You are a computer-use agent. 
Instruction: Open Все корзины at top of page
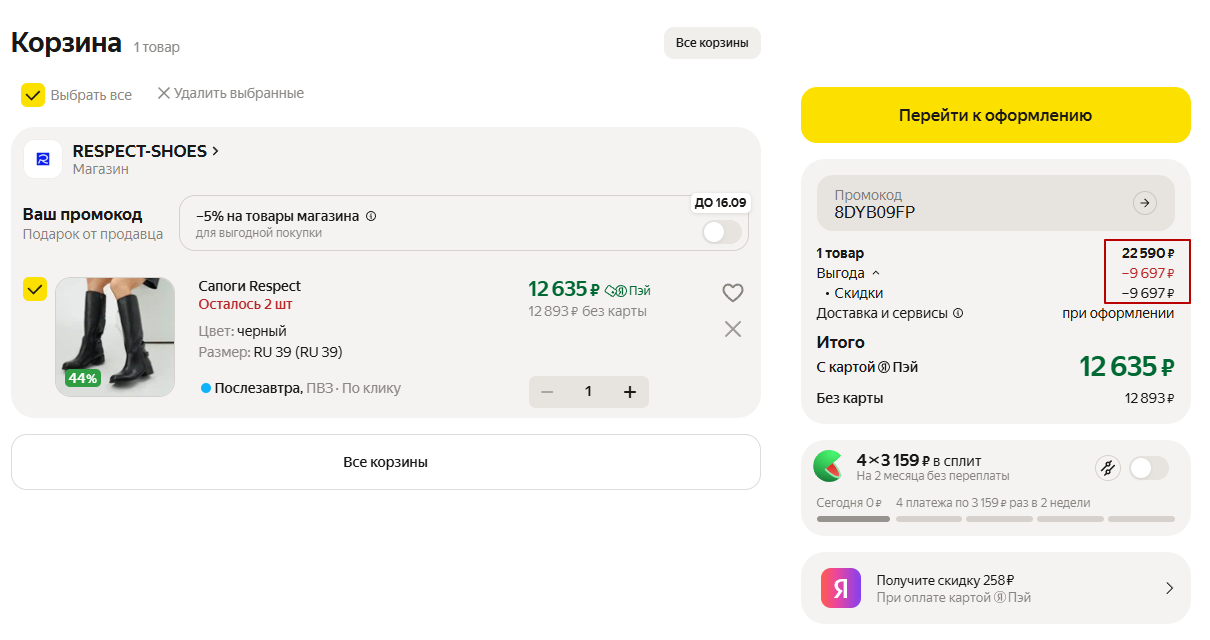click(712, 43)
